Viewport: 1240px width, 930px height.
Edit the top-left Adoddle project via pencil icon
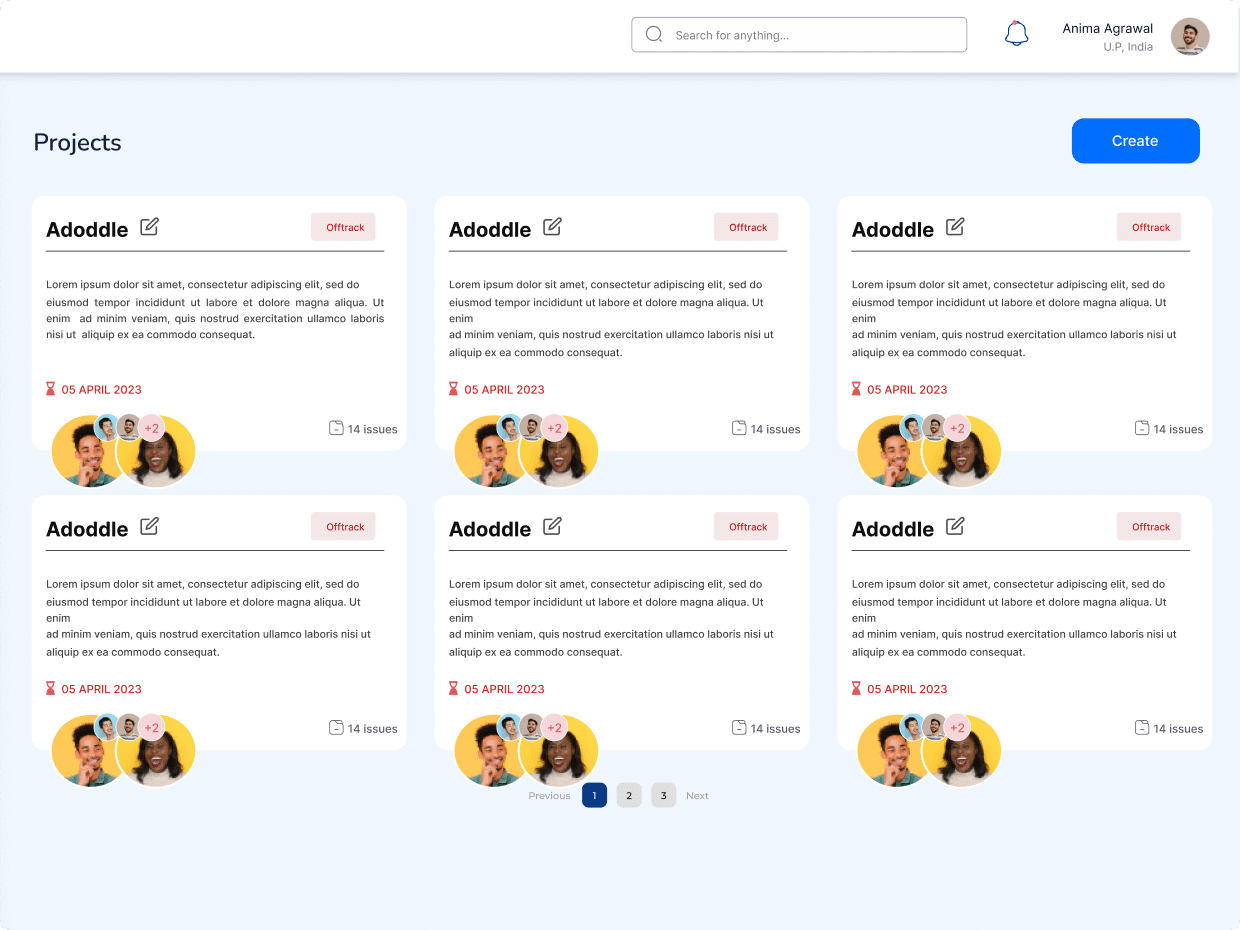coord(149,227)
